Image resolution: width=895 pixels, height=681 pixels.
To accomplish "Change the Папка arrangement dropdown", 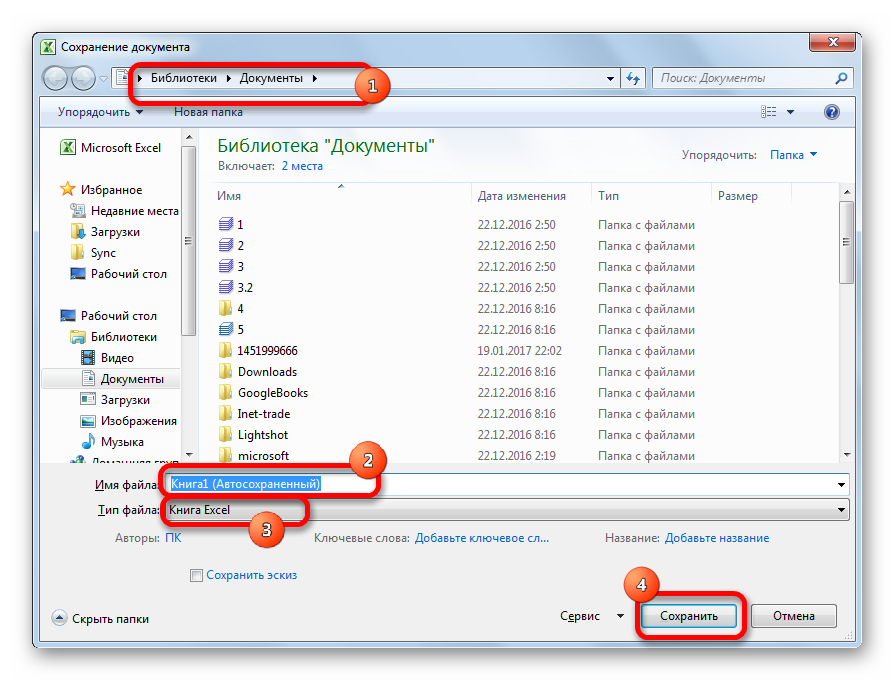I will tap(793, 155).
